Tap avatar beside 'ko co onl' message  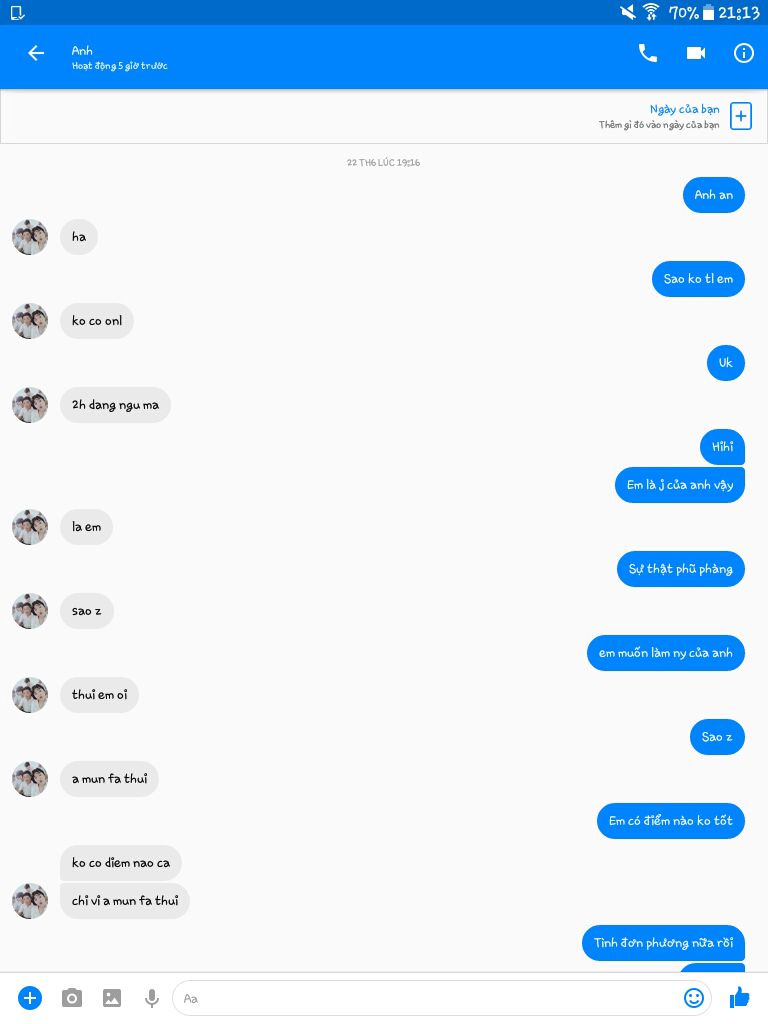pos(30,321)
